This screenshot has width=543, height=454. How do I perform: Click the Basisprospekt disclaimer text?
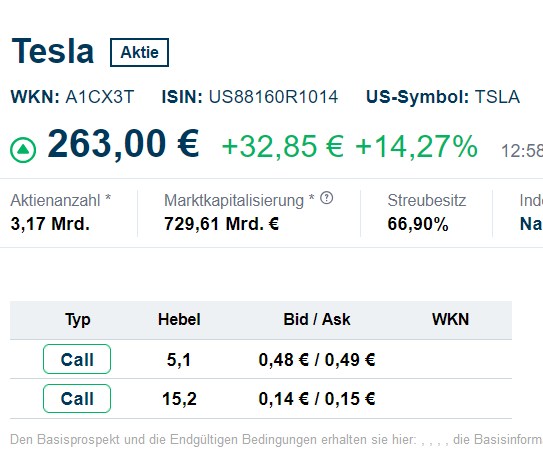276,440
